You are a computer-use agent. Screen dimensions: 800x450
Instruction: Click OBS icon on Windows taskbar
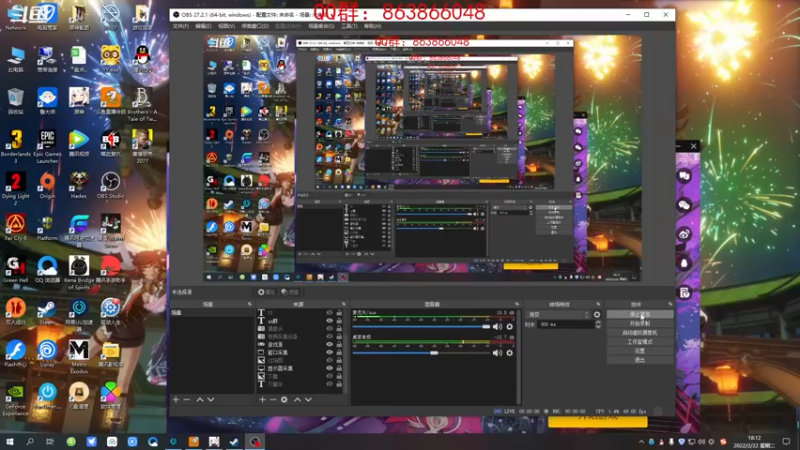255,441
